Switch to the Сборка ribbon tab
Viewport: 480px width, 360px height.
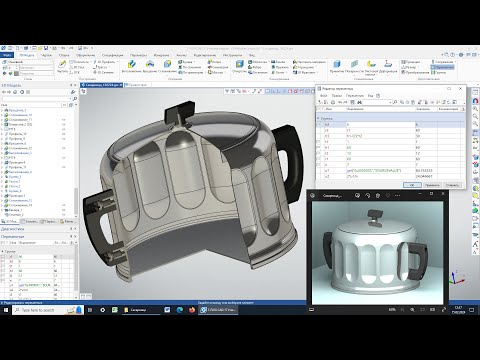tap(64, 55)
